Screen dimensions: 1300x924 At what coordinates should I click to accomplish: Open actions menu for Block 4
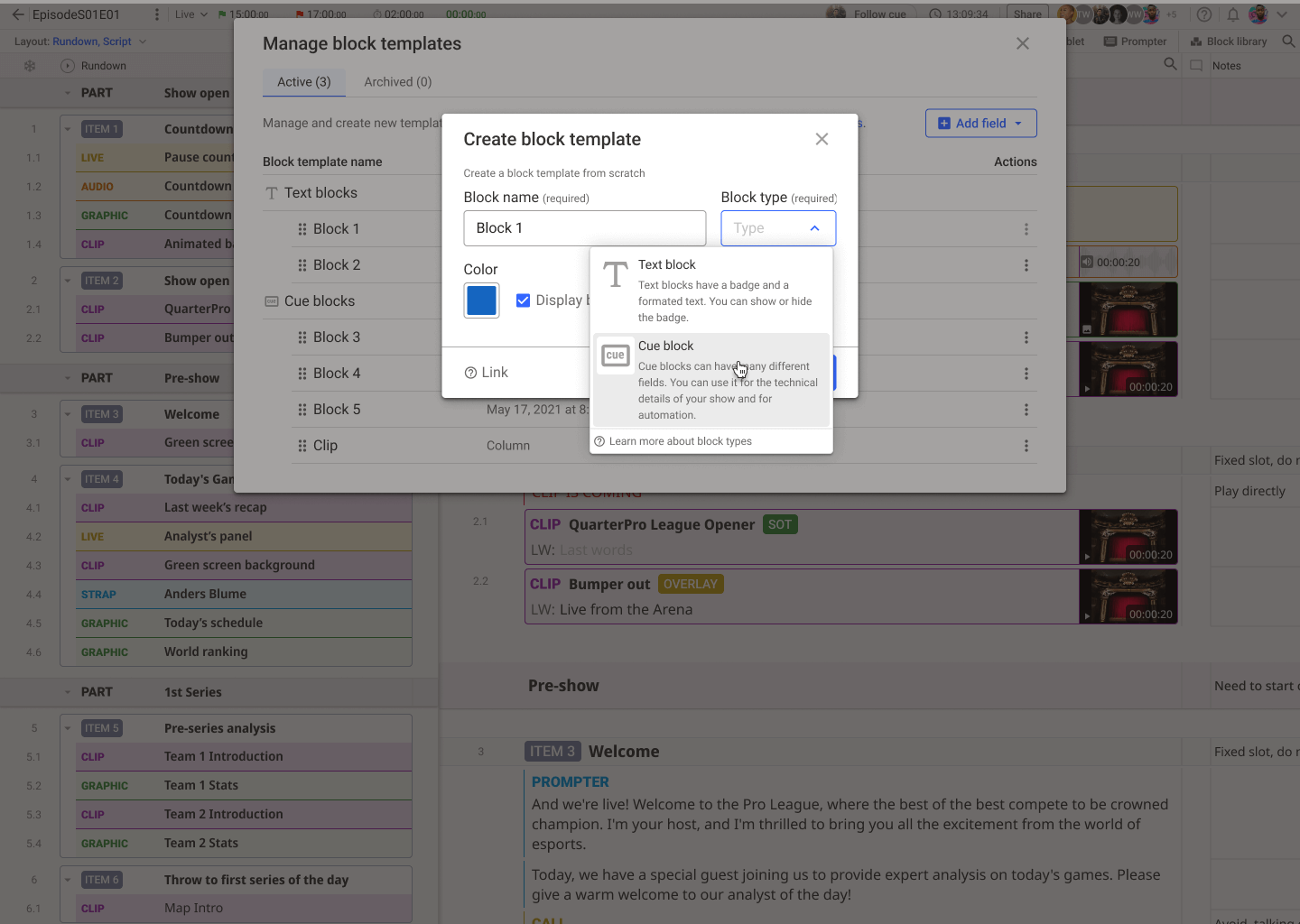1026,374
